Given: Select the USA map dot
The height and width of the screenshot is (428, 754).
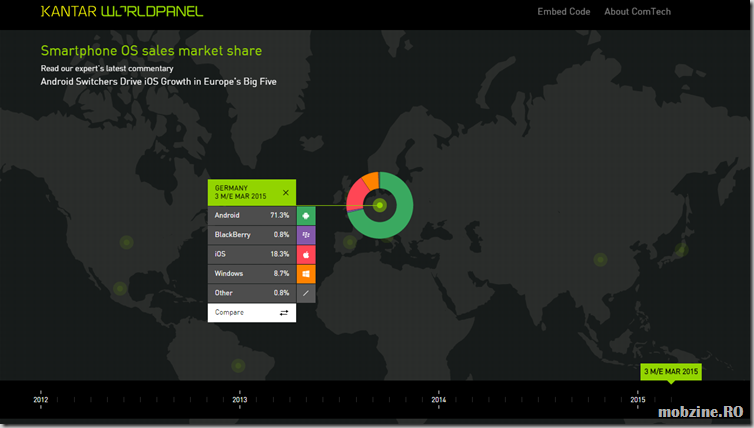Looking at the screenshot, I should (x=126, y=242).
